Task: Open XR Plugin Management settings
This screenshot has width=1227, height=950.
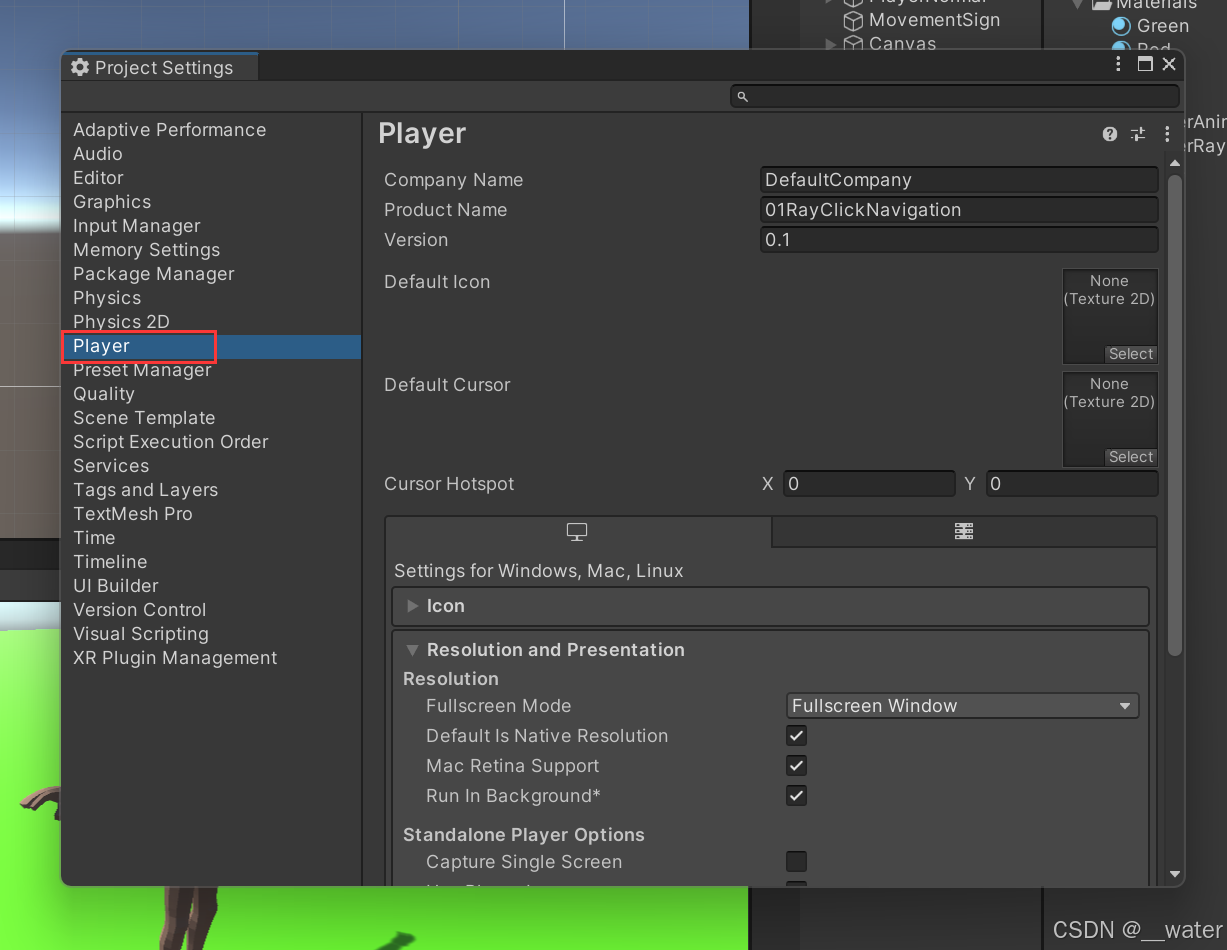Action: (x=175, y=658)
